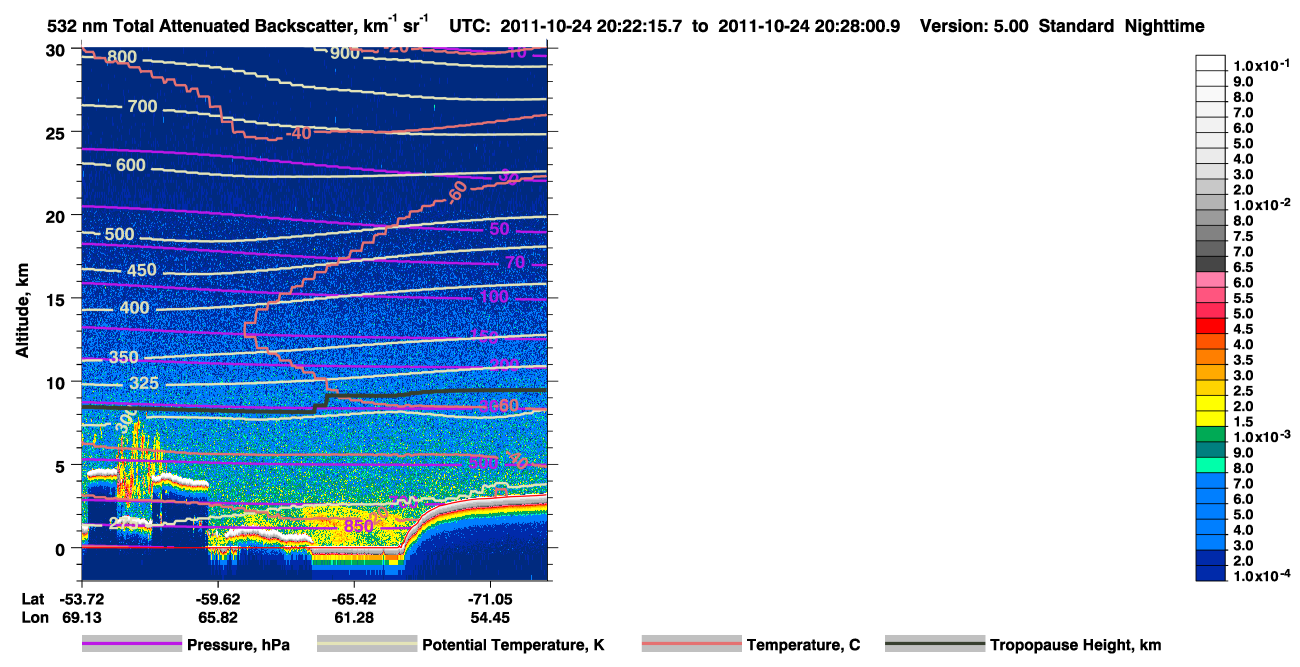Image resolution: width=1300 pixels, height=667 pixels.
Task: Click latitude value -59.62
Action: pyautogui.click(x=218, y=600)
